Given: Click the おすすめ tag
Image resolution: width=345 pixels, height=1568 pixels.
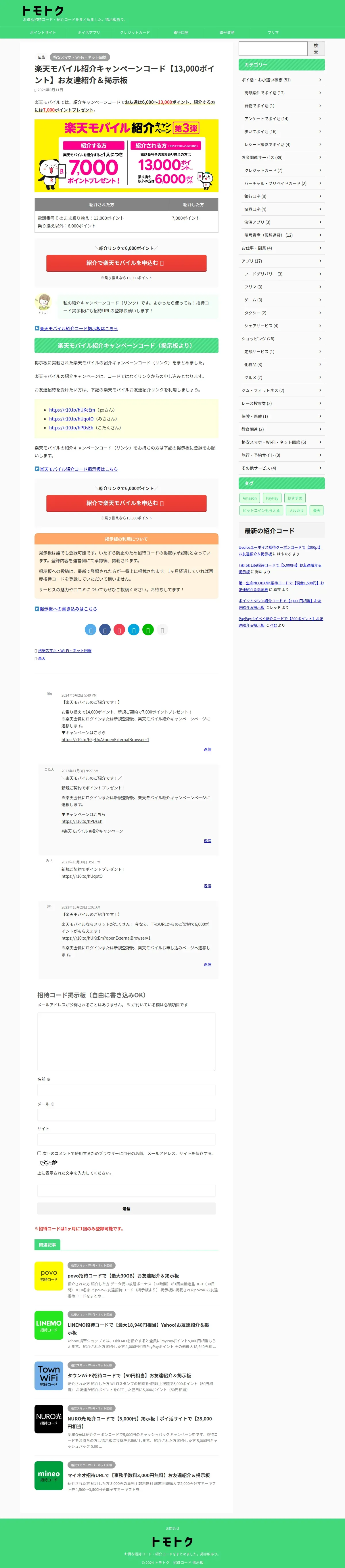Looking at the screenshot, I should pyautogui.click(x=294, y=498).
